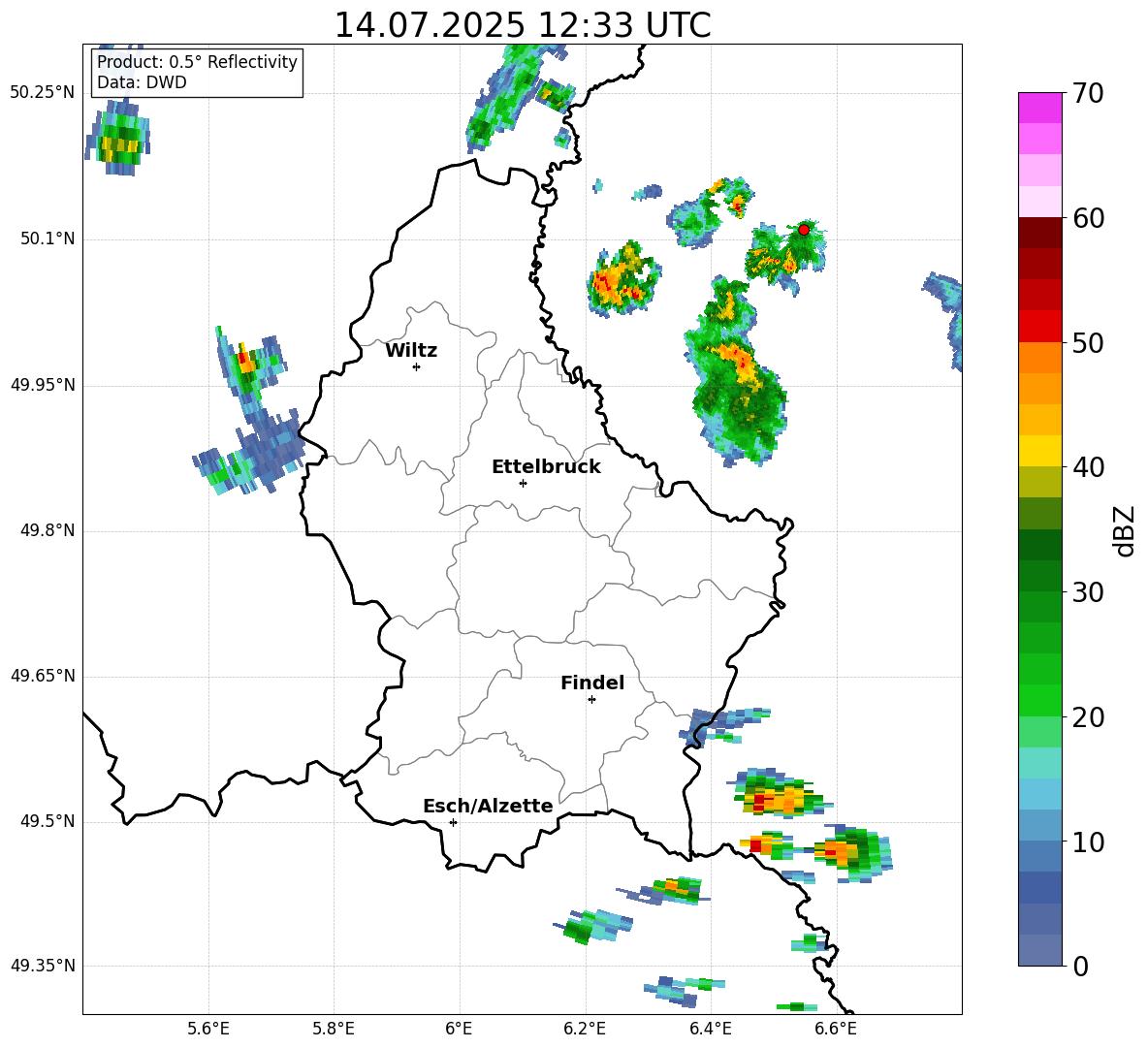Click the Ettelbruck location cross marker
Image resolution: width=1148 pixels, height=1048 pixels.
pyautogui.click(x=523, y=483)
